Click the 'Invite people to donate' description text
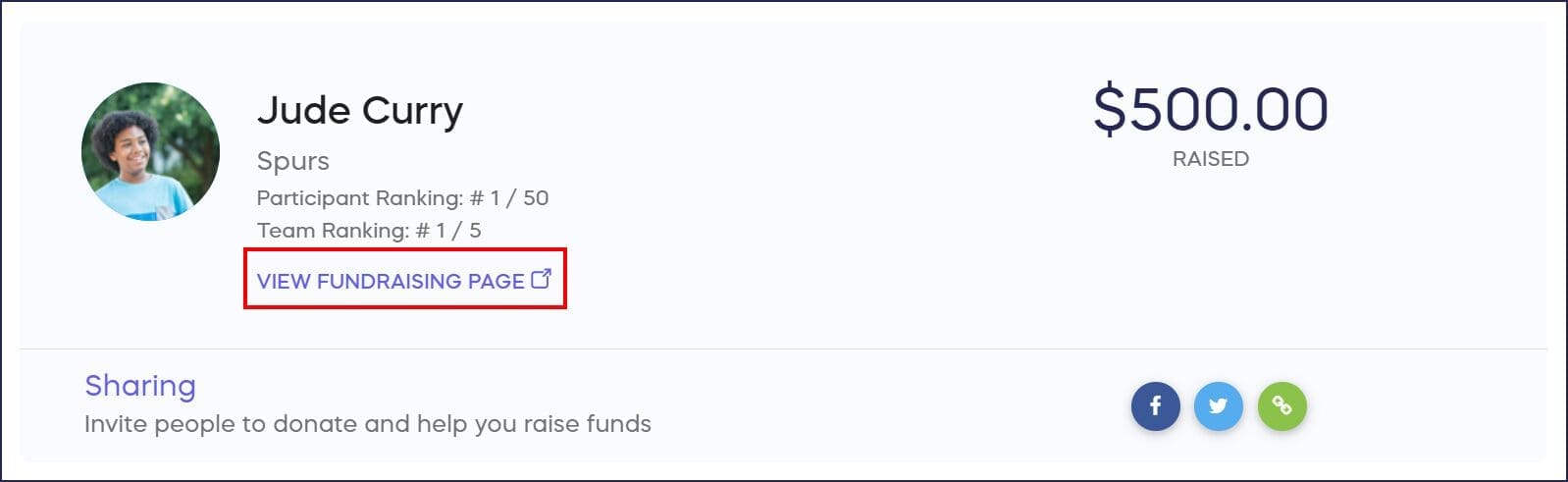Screen dimensions: 1568x482 367,424
